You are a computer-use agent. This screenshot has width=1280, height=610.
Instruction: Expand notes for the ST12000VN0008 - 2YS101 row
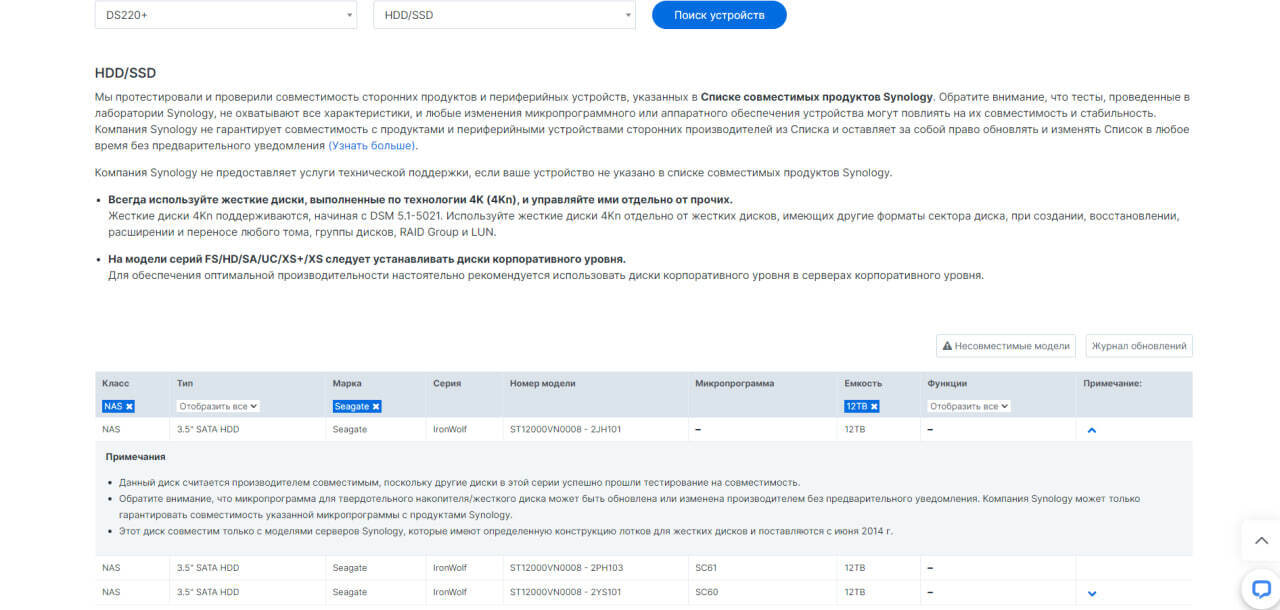(1092, 593)
